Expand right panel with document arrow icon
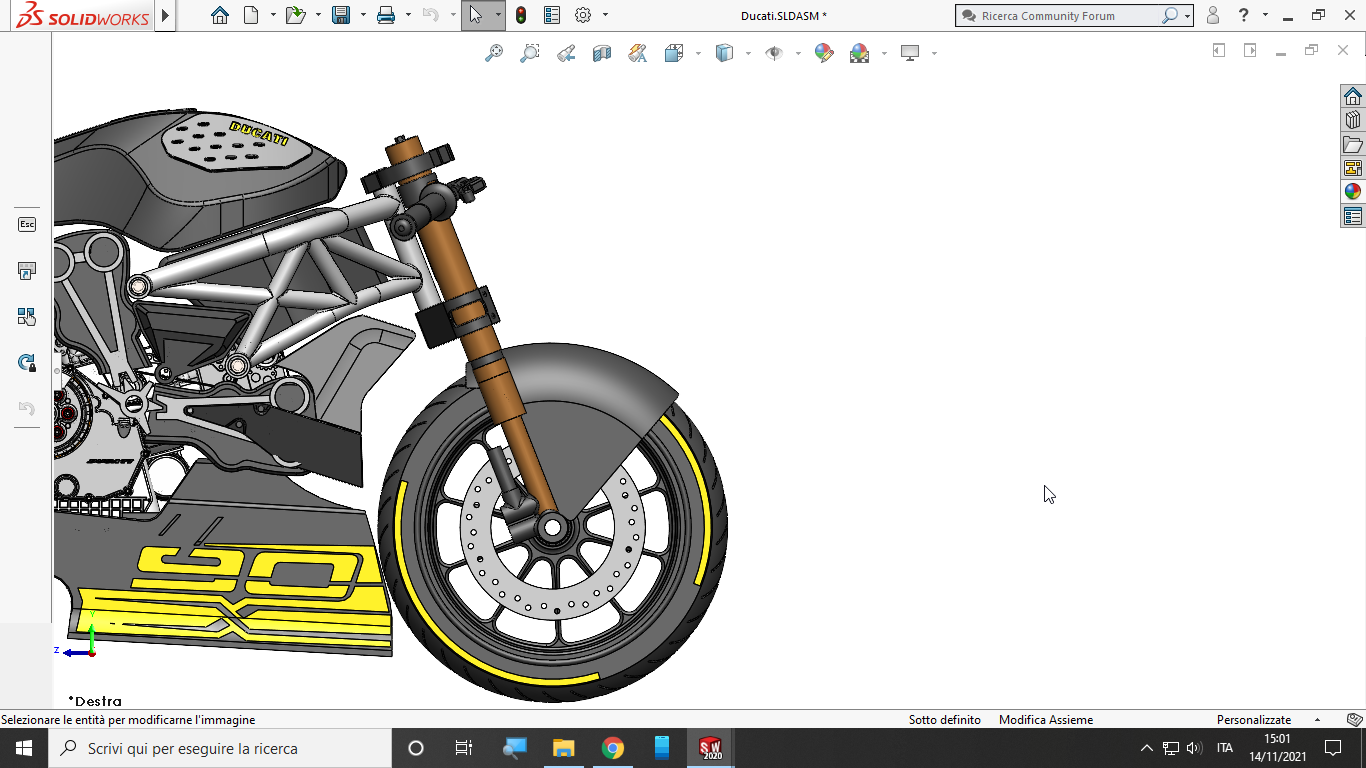The height and width of the screenshot is (768, 1366). point(1250,50)
